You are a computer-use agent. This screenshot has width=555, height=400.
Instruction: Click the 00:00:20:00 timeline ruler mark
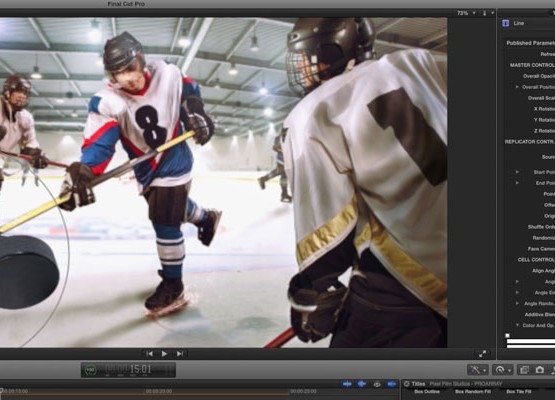point(159,391)
